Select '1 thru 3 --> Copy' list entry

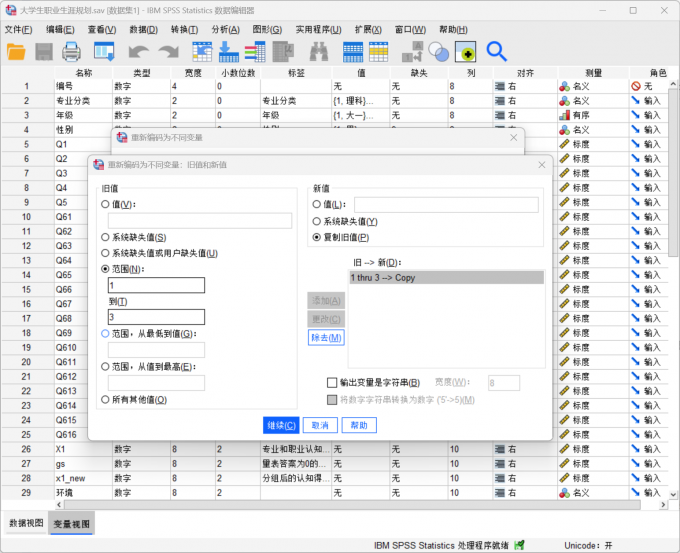446,278
